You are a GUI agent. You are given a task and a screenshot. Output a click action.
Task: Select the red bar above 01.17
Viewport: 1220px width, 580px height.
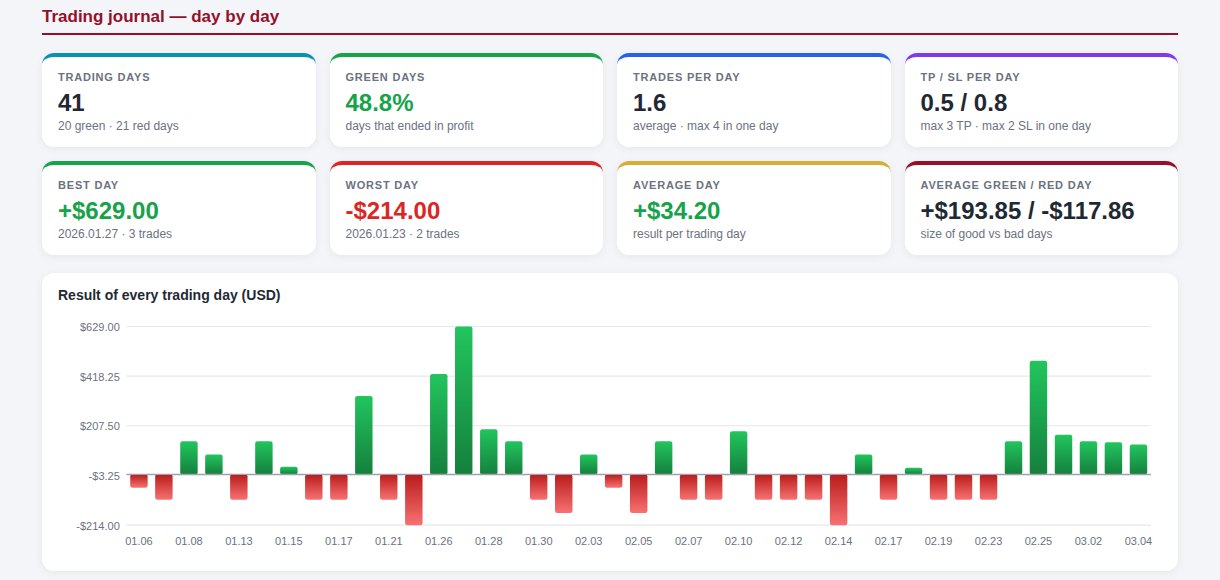pos(339,487)
